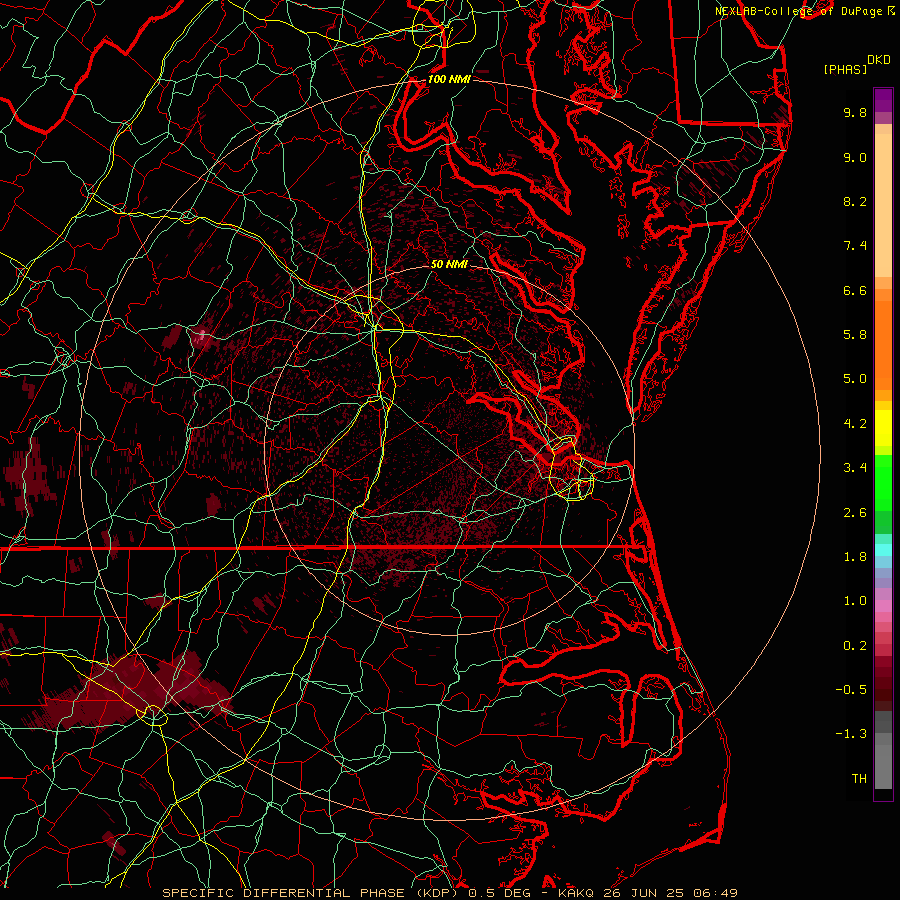Click the 50 NMI range ring label
The image size is (900, 900).
pyautogui.click(x=449, y=264)
